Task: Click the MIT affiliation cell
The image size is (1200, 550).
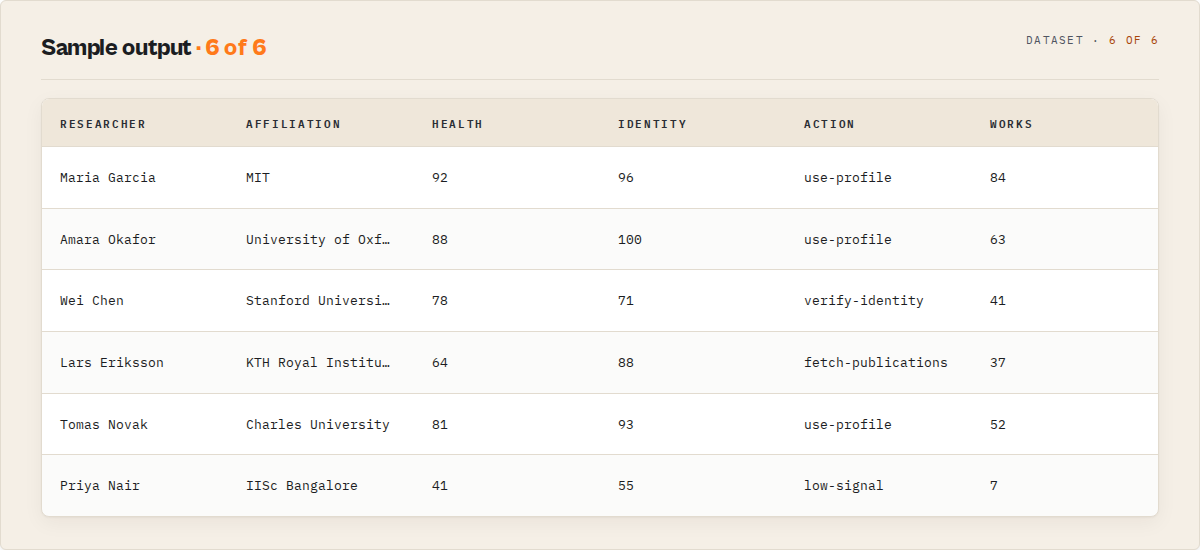Action: pos(258,178)
